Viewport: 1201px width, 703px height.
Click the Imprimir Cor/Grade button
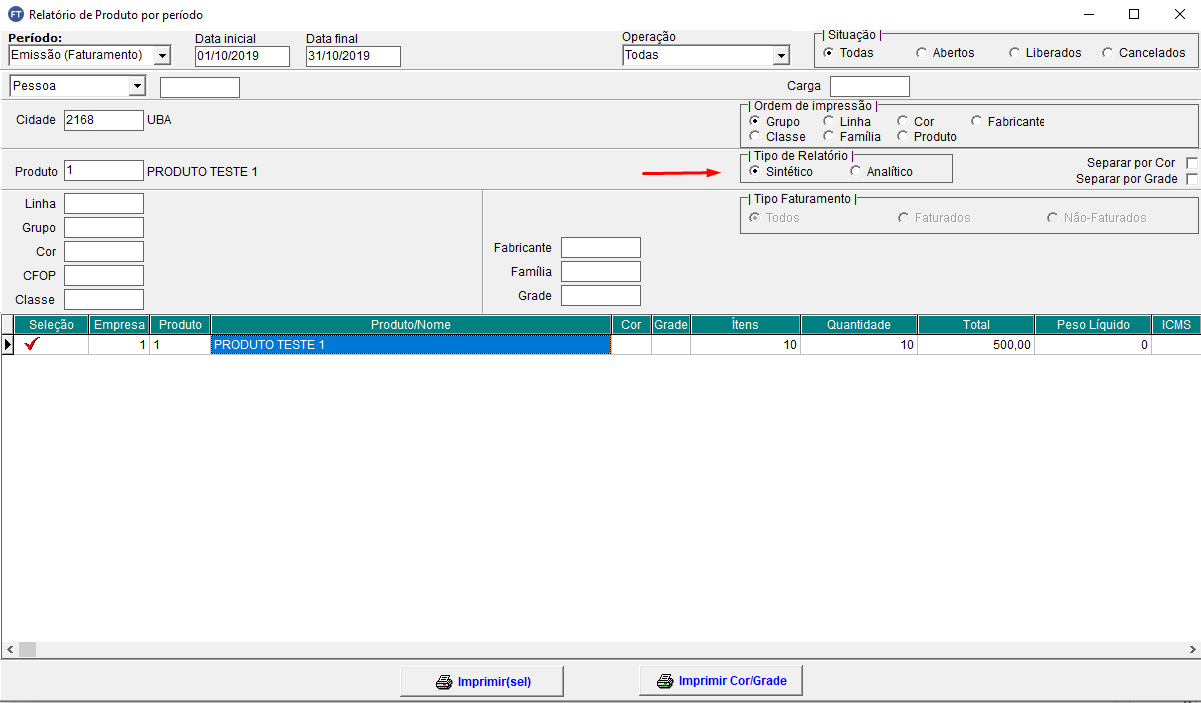pos(720,681)
